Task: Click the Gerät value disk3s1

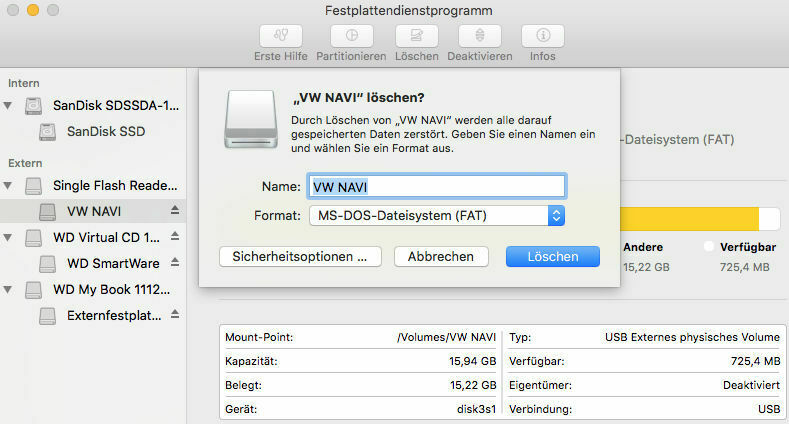Action: coord(476,410)
